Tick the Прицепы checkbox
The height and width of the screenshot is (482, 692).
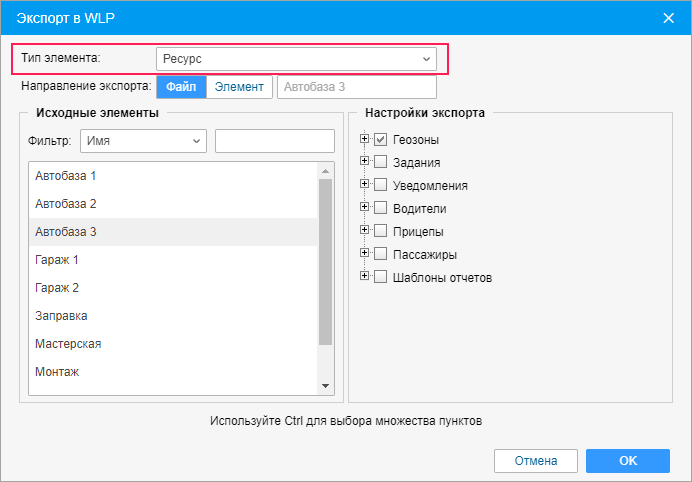tap(380, 231)
